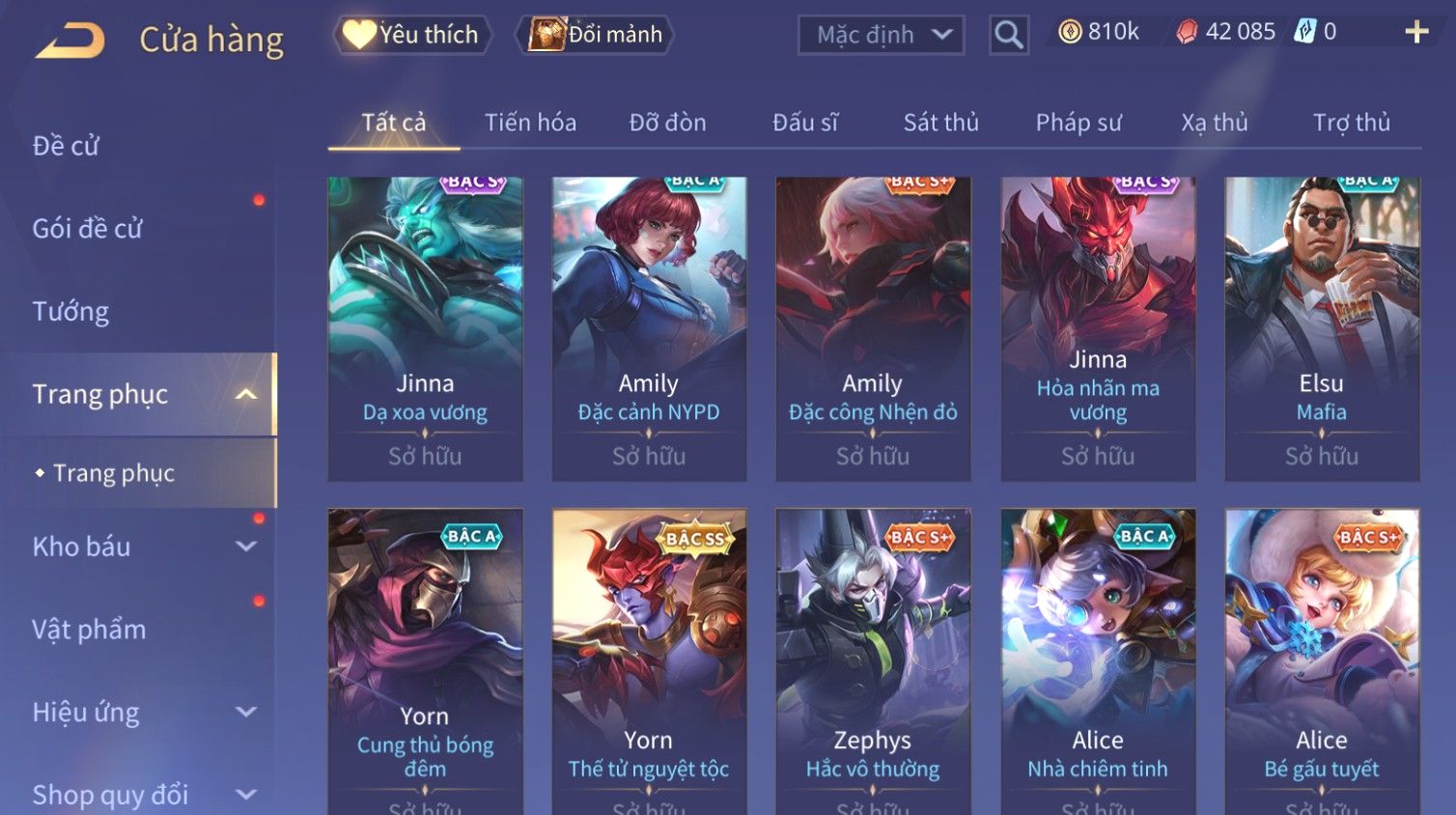Viewport: 1456px width, 815px height.
Task: Select Zephys Hắc vô thường skin
Action: click(x=873, y=661)
